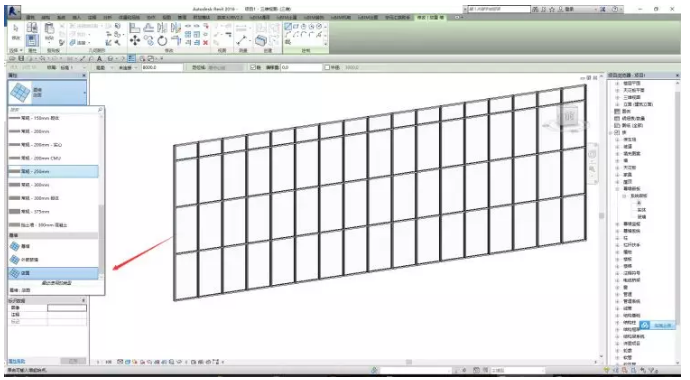Screen dimensions: 690x380
Task: Click the type list search field
Action: (x=53, y=110)
